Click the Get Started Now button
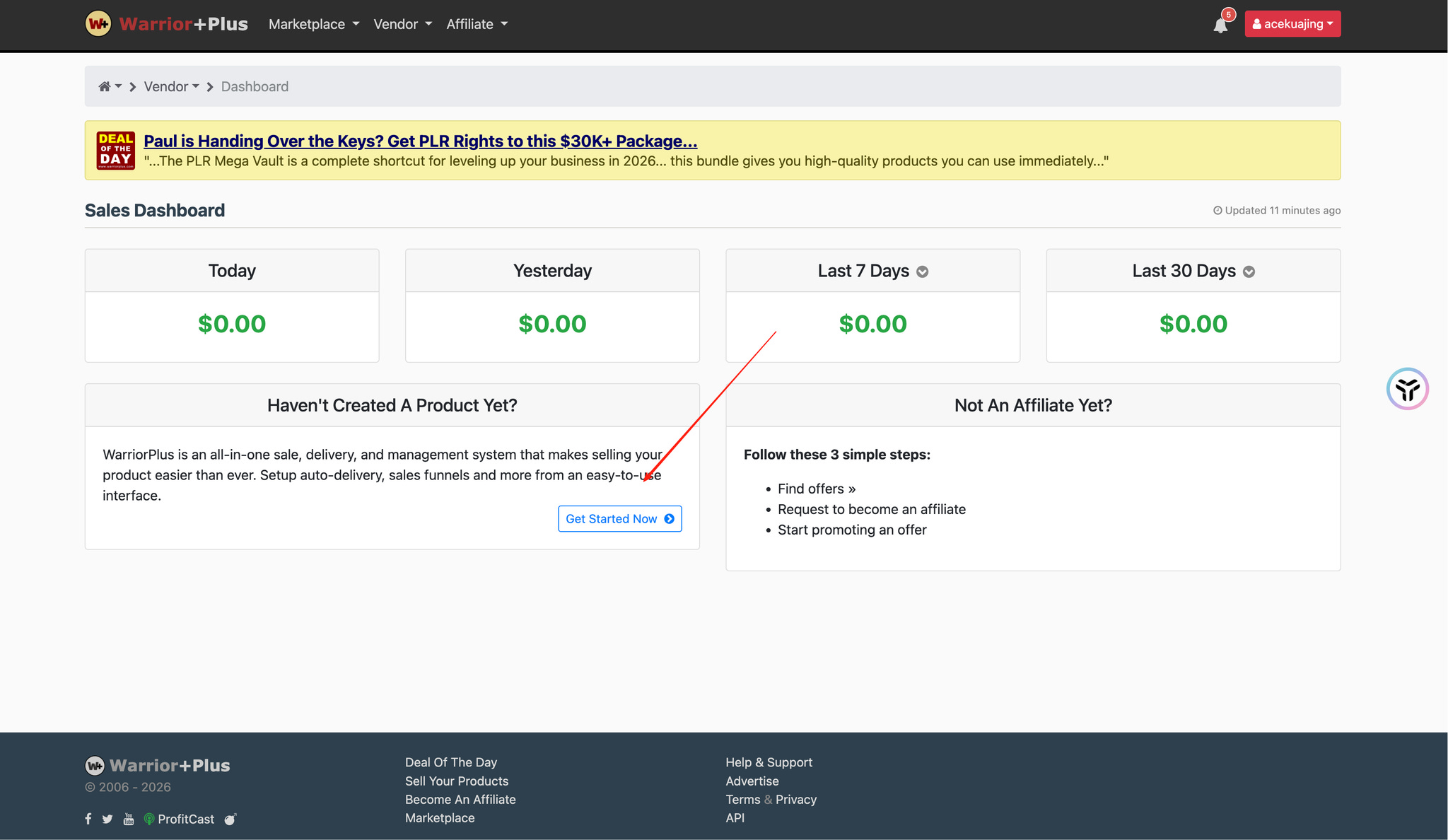1448x840 pixels. [619, 518]
